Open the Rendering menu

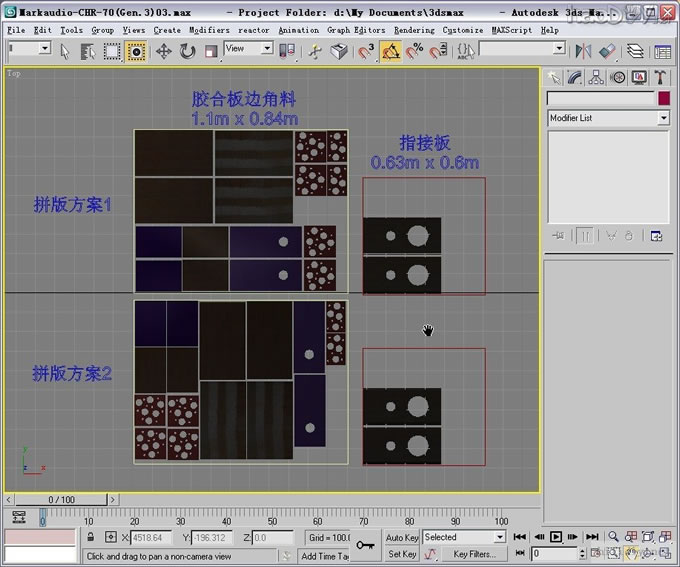(x=414, y=30)
